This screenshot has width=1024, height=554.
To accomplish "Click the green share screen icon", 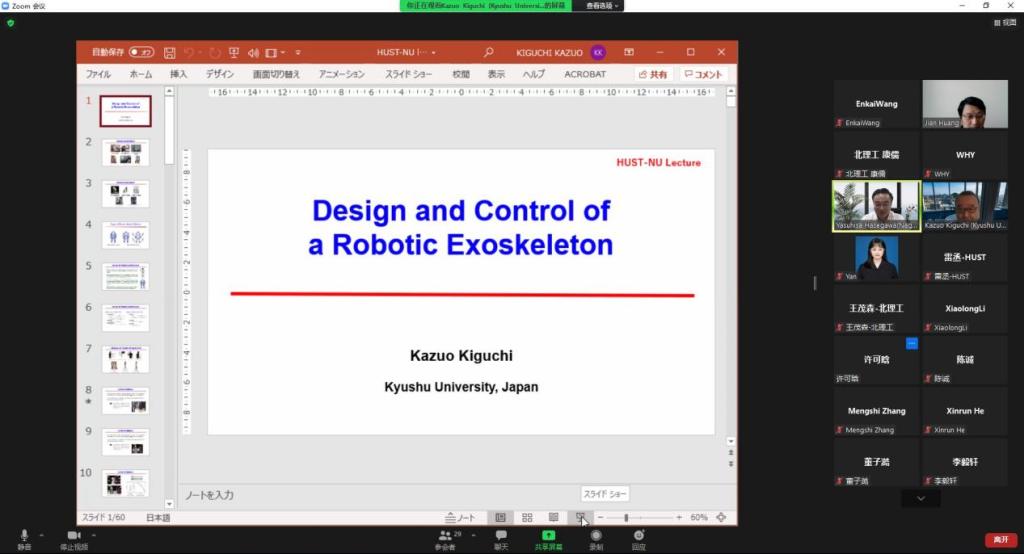I will point(548,536).
